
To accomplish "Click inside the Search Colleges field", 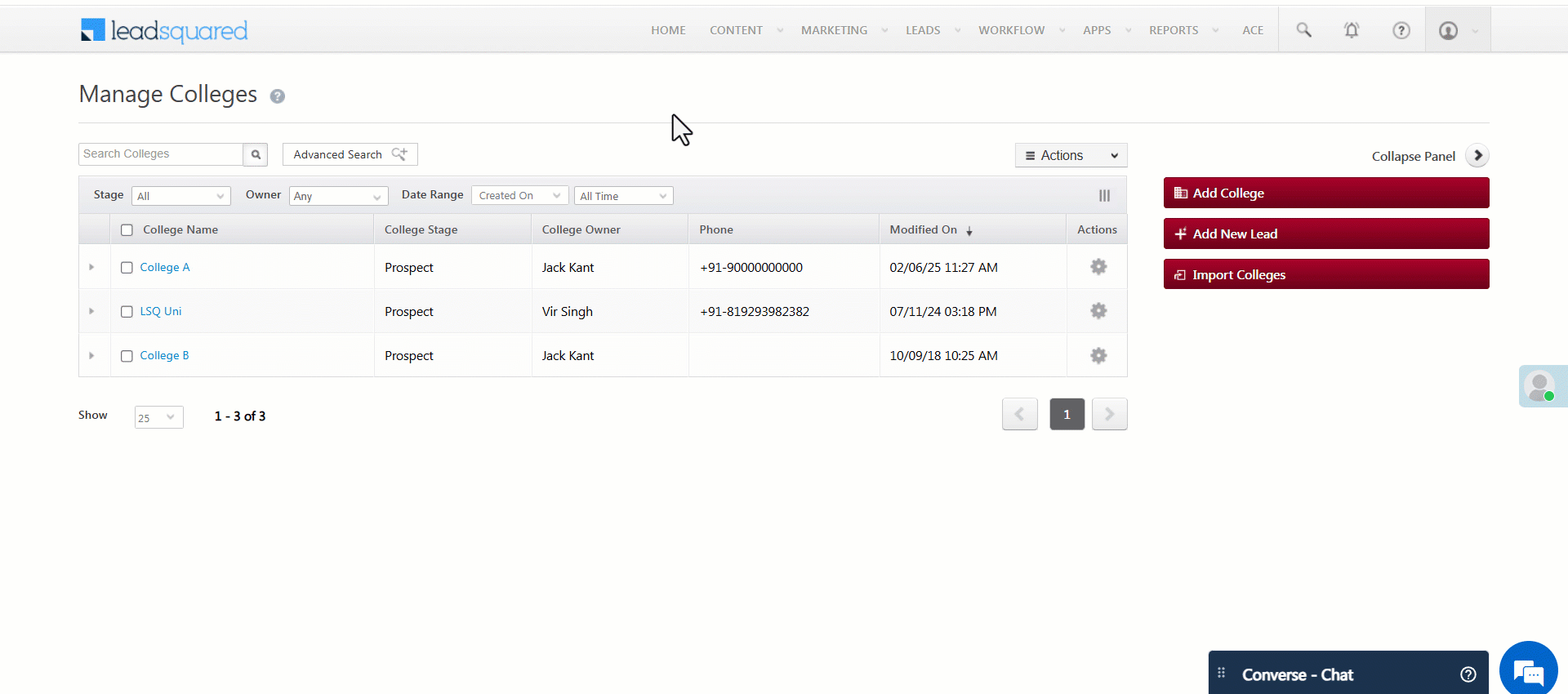I will click(x=161, y=154).
